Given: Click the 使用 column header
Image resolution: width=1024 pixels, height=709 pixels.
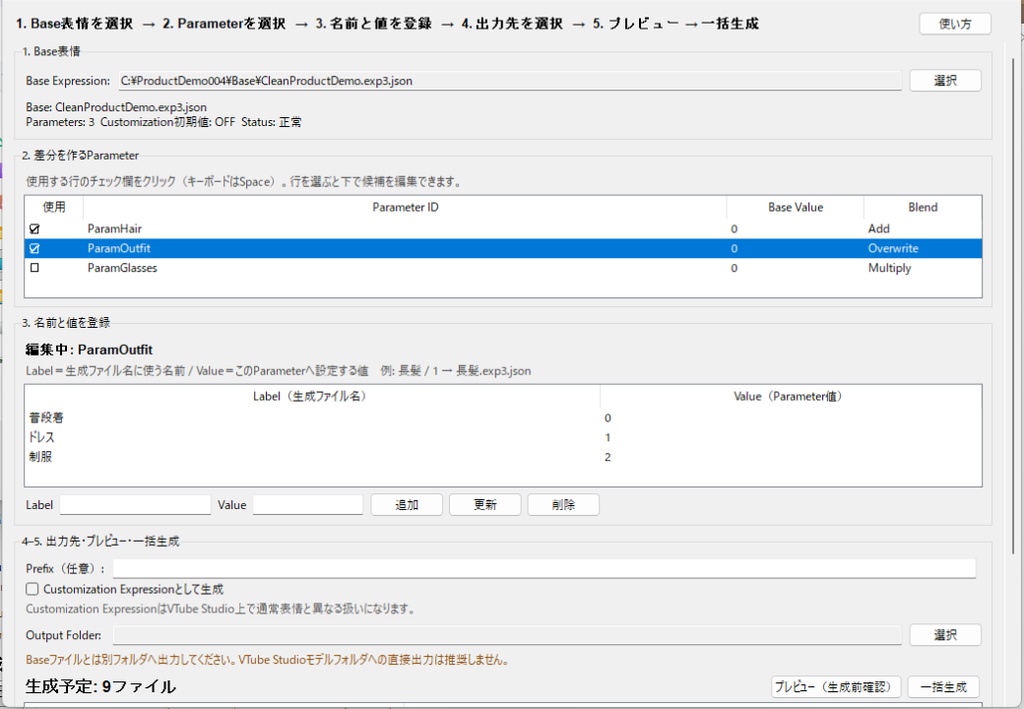Looking at the screenshot, I should (54, 207).
